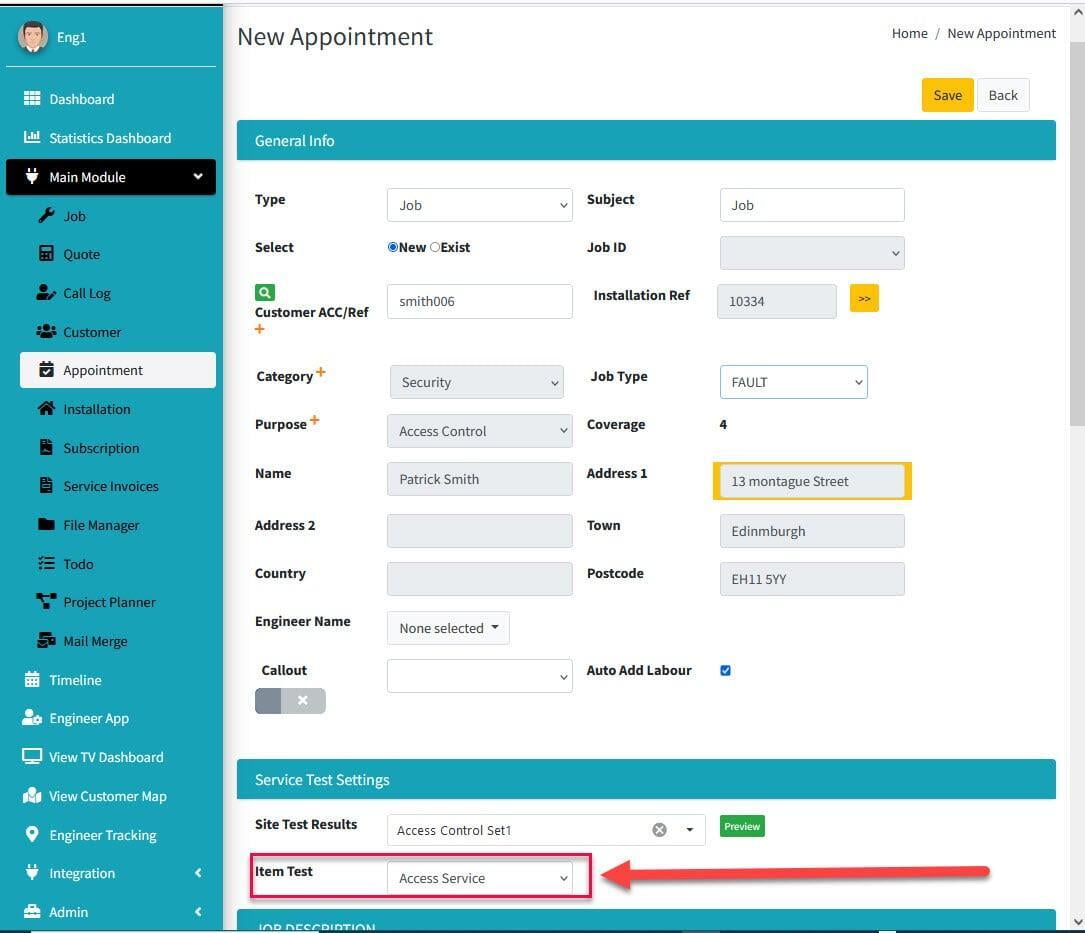Click the yellow >> Installation Ref button

[864, 298]
